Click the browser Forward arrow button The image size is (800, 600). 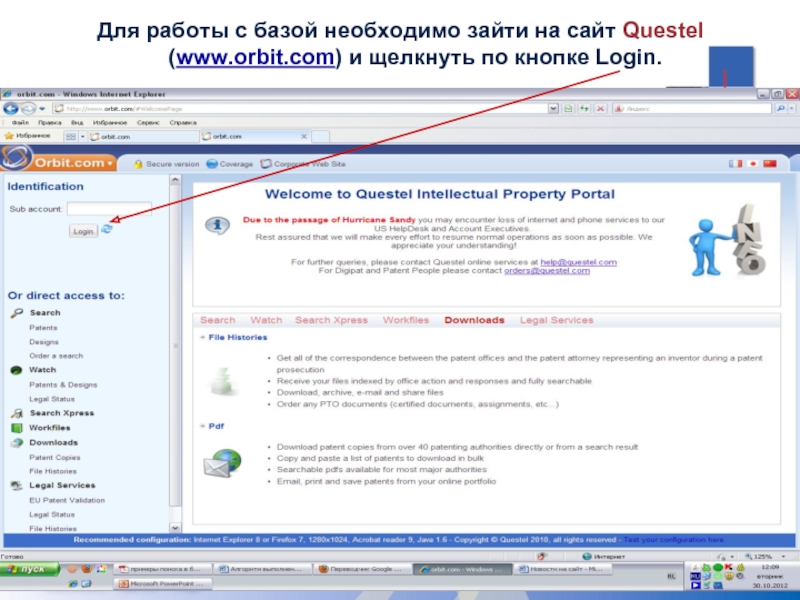pos(29,108)
